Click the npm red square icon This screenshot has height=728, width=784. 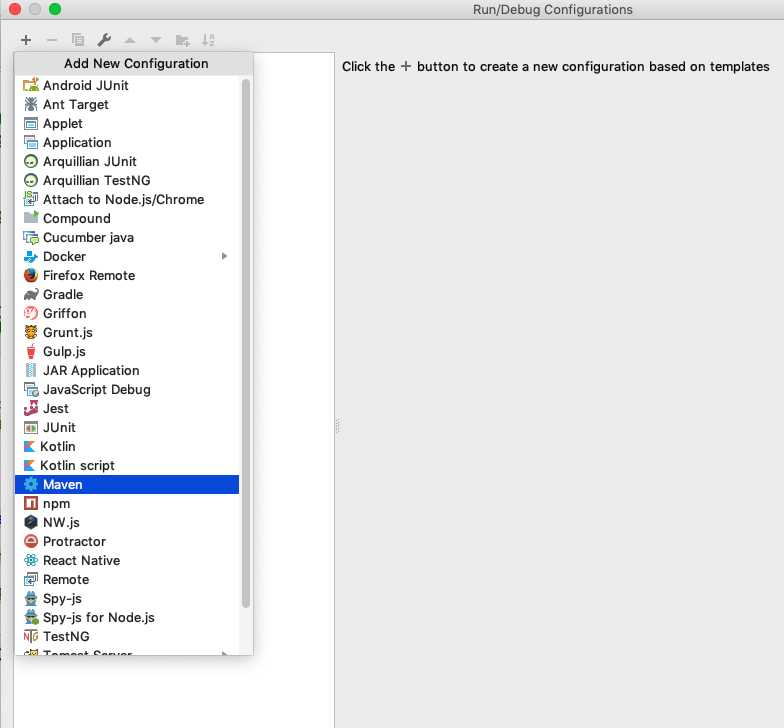point(31,503)
